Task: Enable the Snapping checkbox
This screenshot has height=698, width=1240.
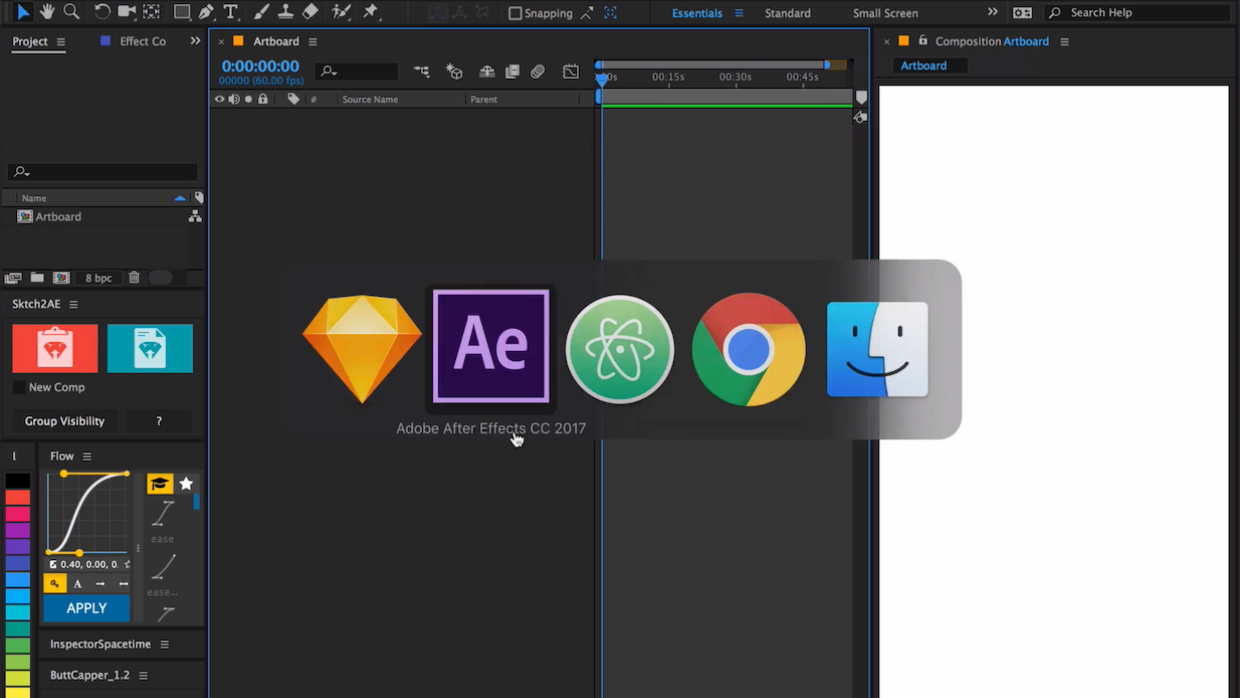Action: 515,13
